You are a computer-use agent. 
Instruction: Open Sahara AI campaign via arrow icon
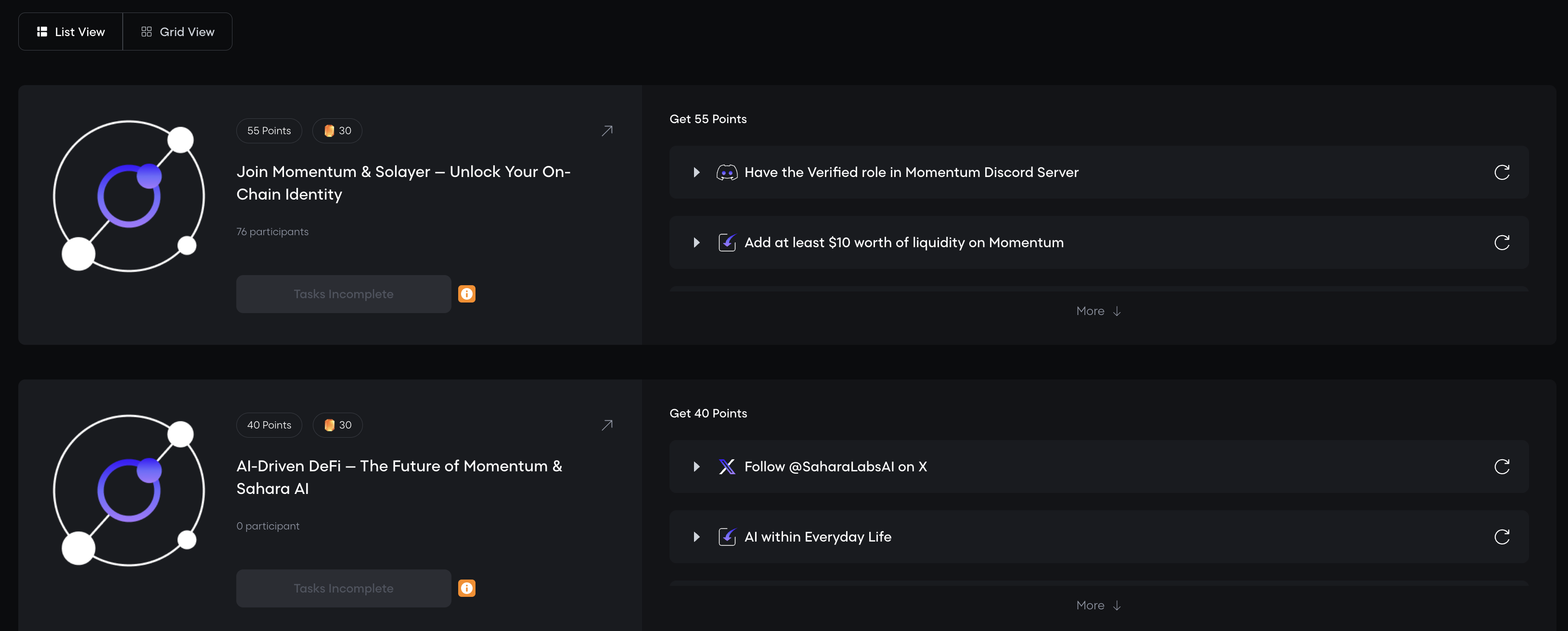click(x=607, y=425)
